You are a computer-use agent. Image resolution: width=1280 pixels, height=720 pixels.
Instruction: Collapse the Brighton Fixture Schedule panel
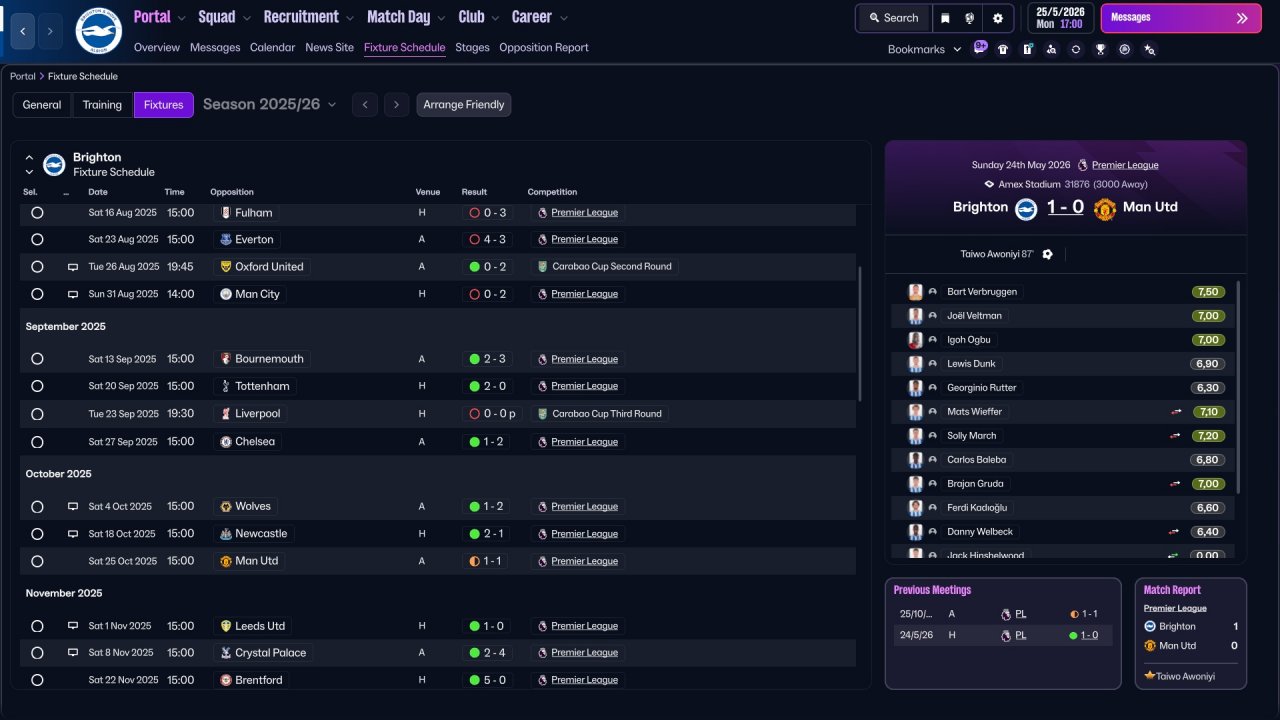click(29, 157)
